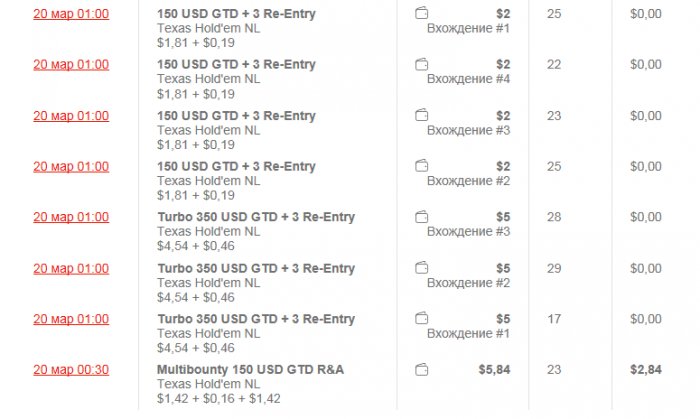Open date link for 150 USD GTD Вхождение #2
The image size is (700, 419).
pos(71,167)
